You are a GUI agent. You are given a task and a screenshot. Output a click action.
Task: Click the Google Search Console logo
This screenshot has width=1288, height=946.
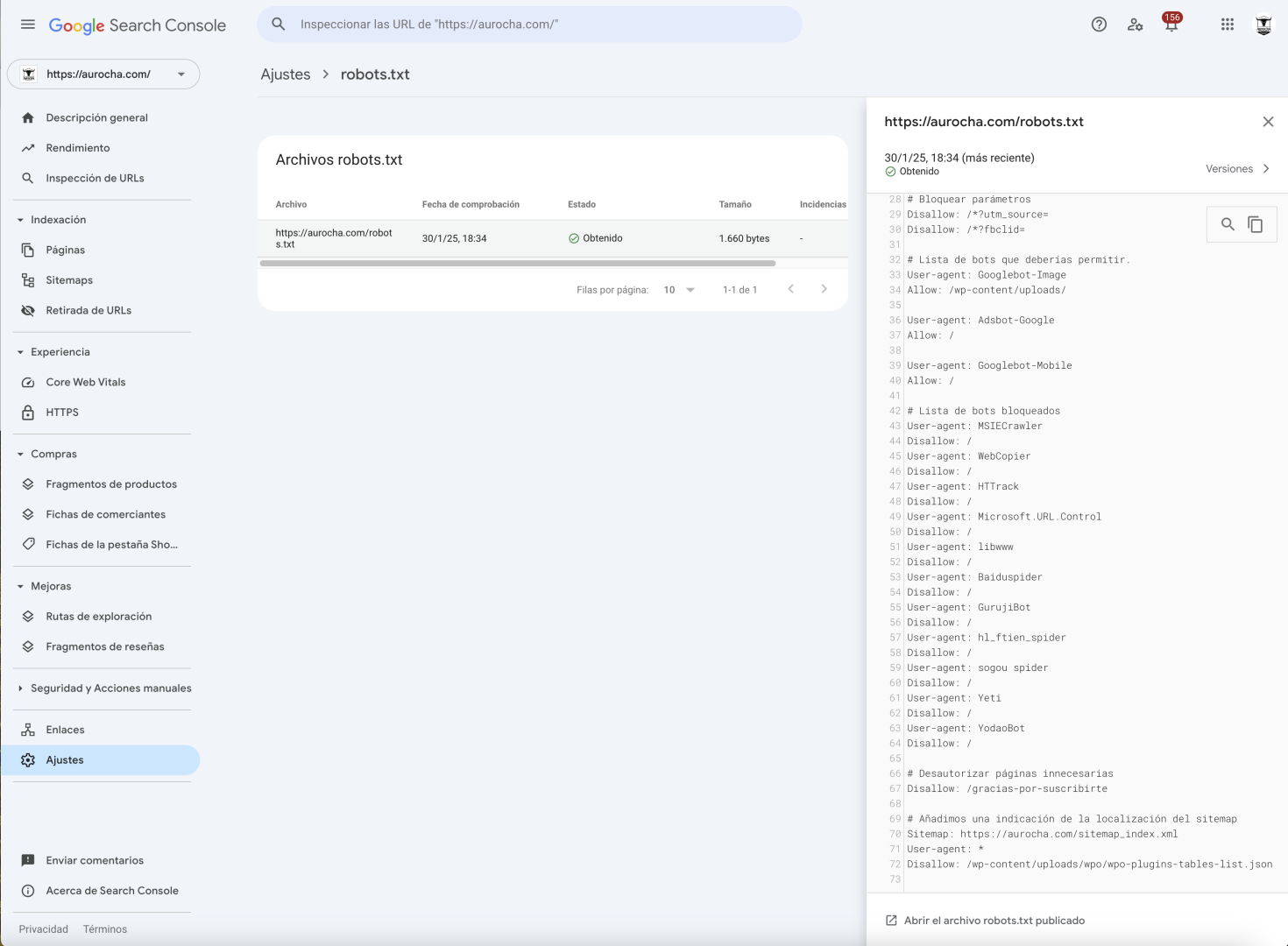[x=138, y=25]
